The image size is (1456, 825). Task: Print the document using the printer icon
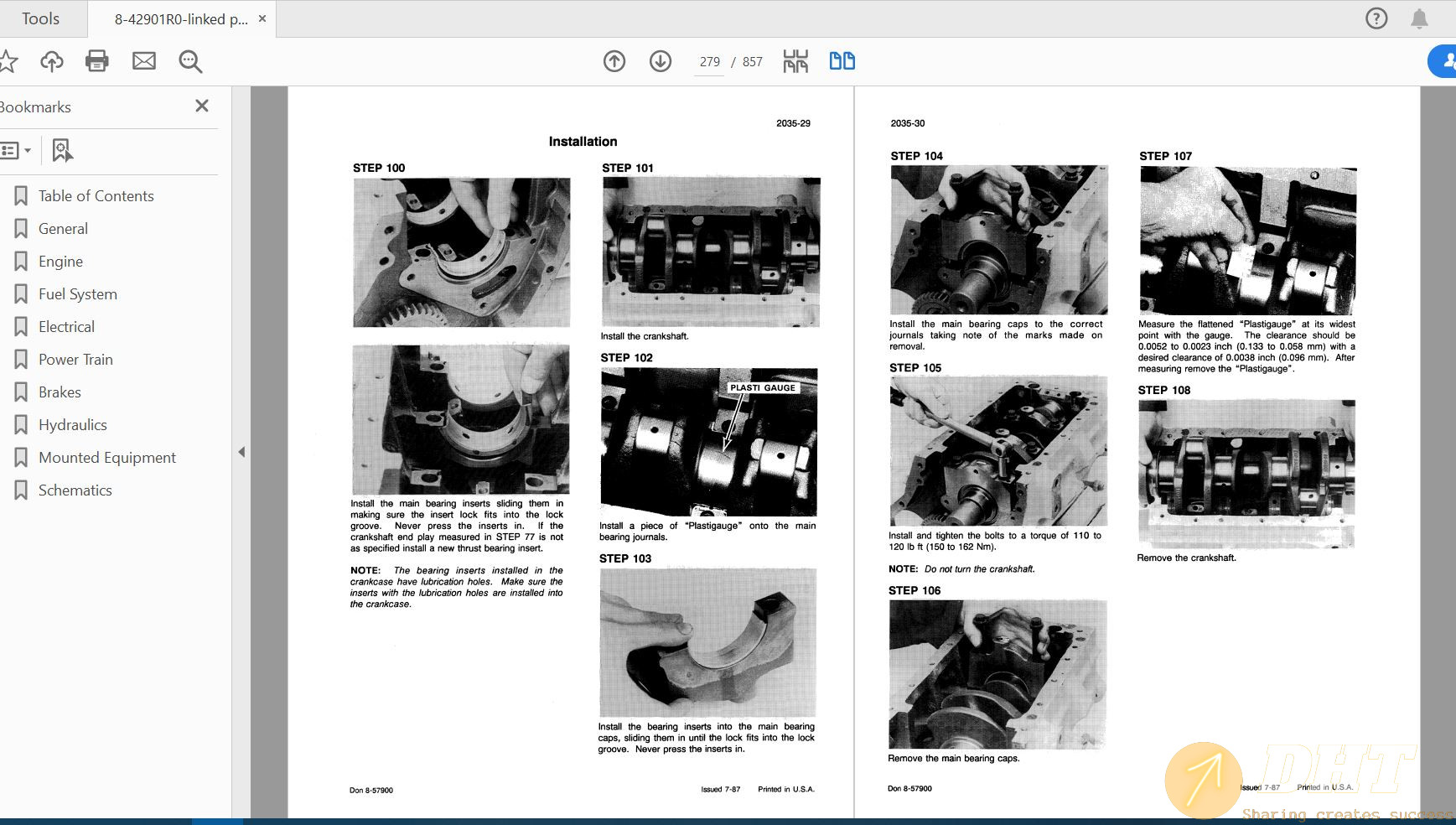[97, 61]
